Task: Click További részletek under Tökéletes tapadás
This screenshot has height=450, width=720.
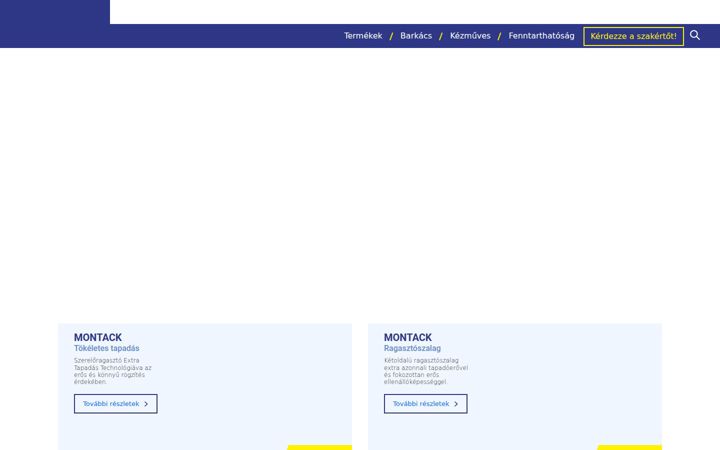Action: pyautogui.click(x=116, y=404)
